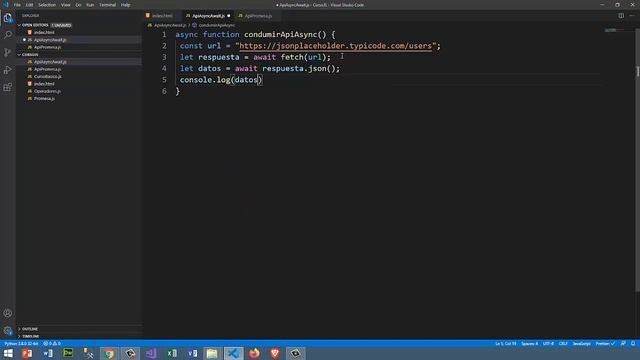Open the Source Control view

pos(8,52)
